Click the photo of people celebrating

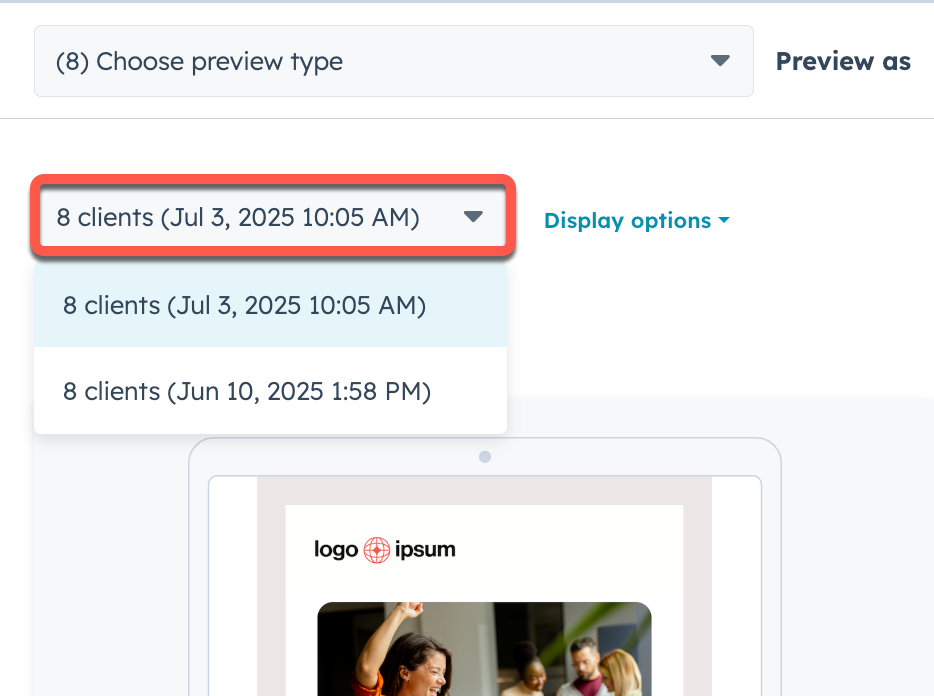(x=485, y=650)
